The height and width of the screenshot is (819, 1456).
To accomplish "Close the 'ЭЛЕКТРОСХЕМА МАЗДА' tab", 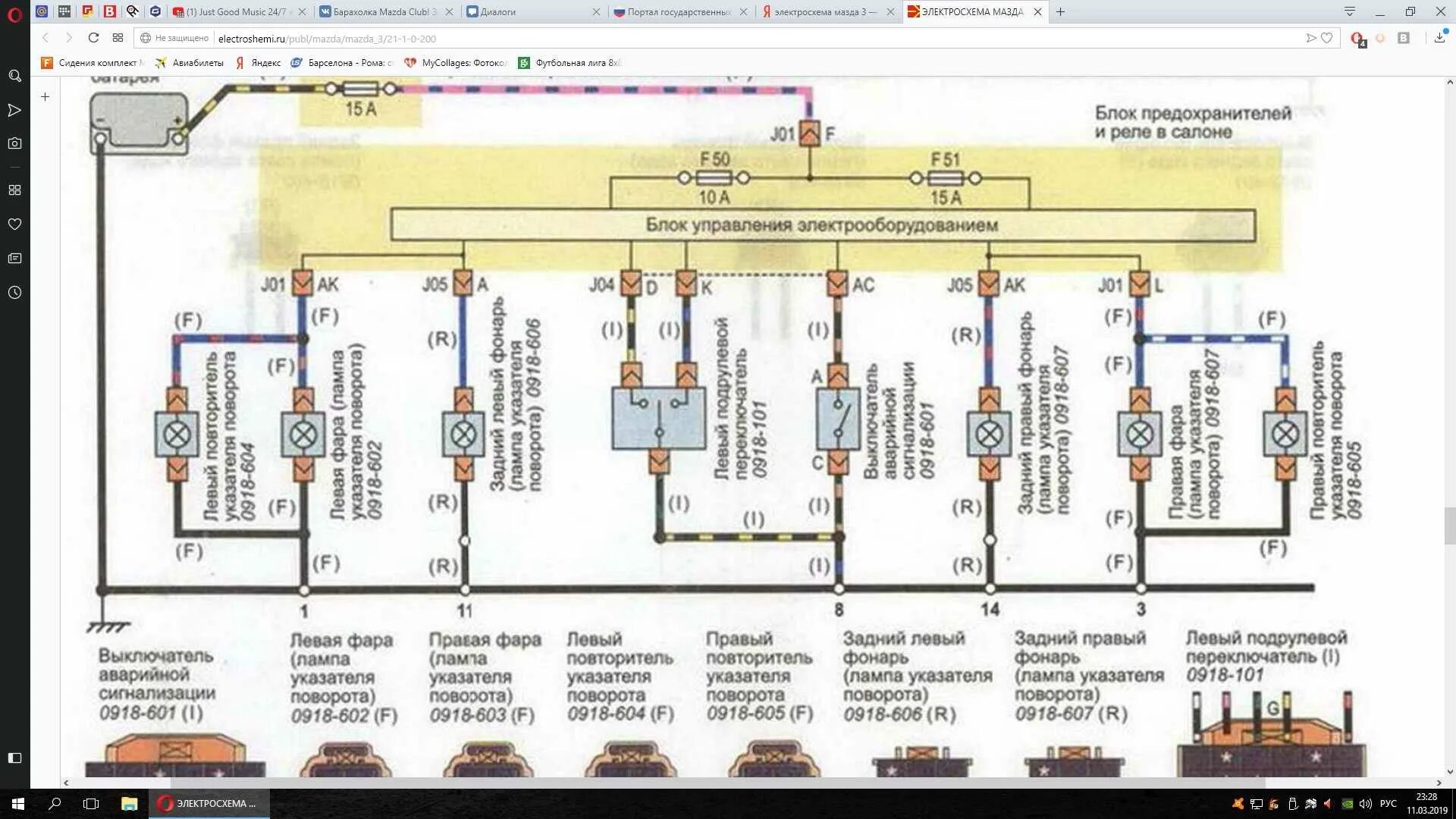I will click(x=1037, y=11).
